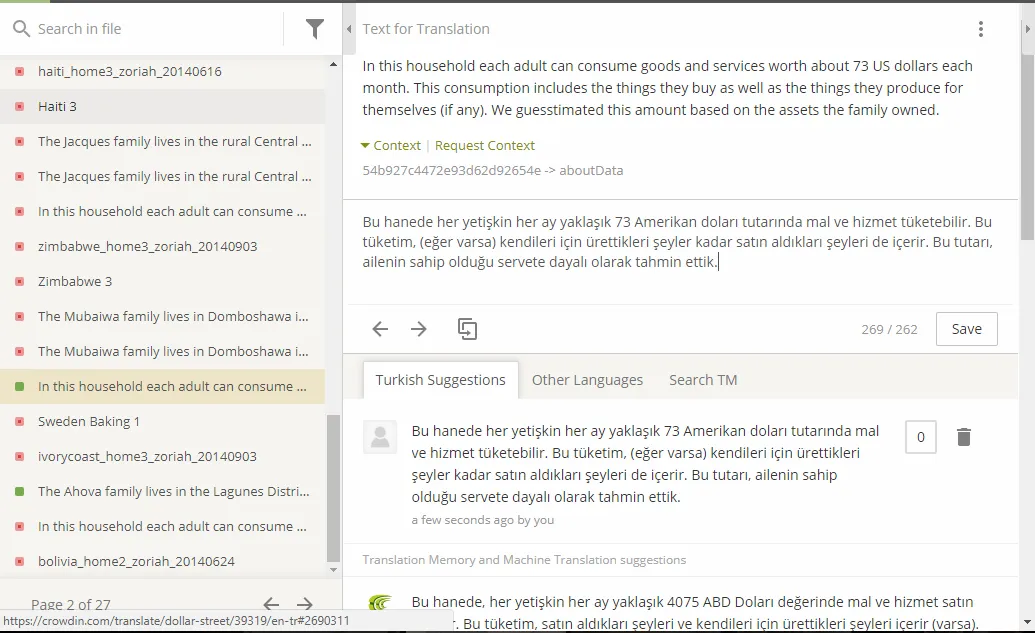Select ivorycoast_home3_zoriah_20140903 string
This screenshot has width=1035, height=633.
point(162,456)
